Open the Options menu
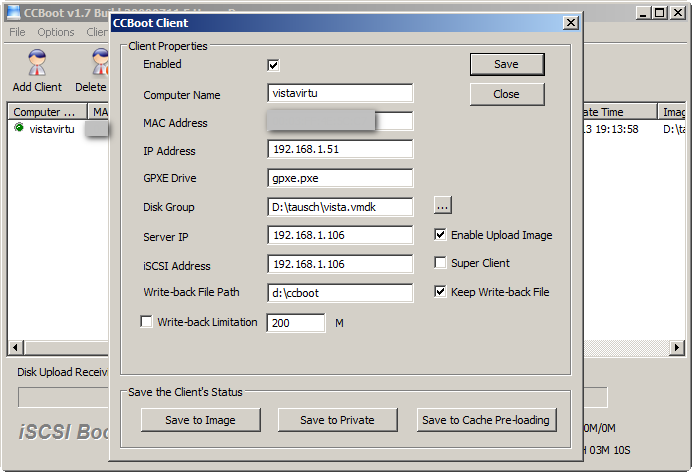 point(56,32)
